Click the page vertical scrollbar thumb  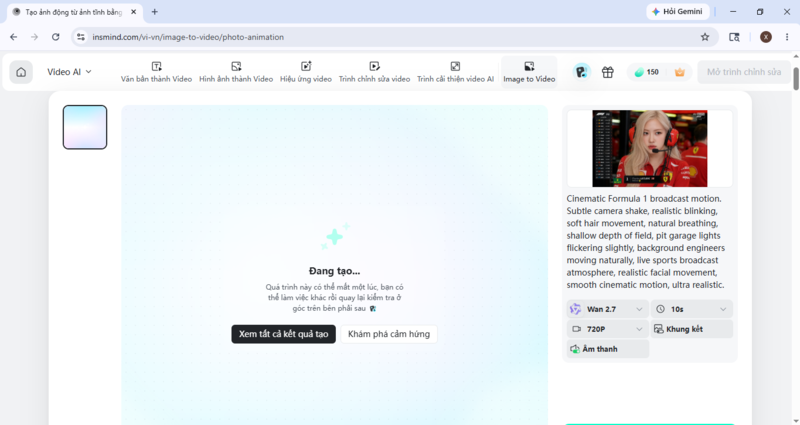(795, 78)
